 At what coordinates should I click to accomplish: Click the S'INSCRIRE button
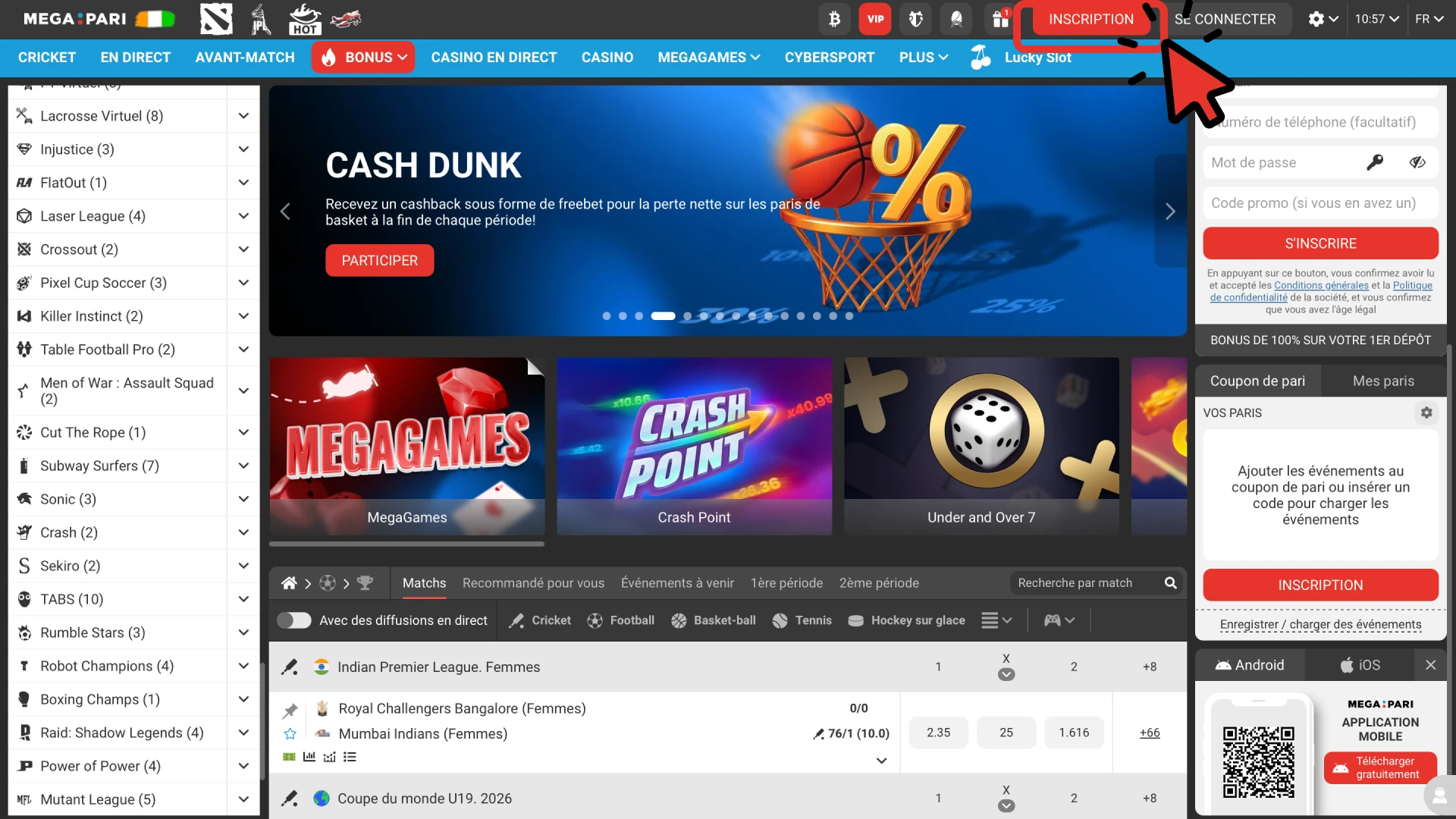click(1320, 243)
